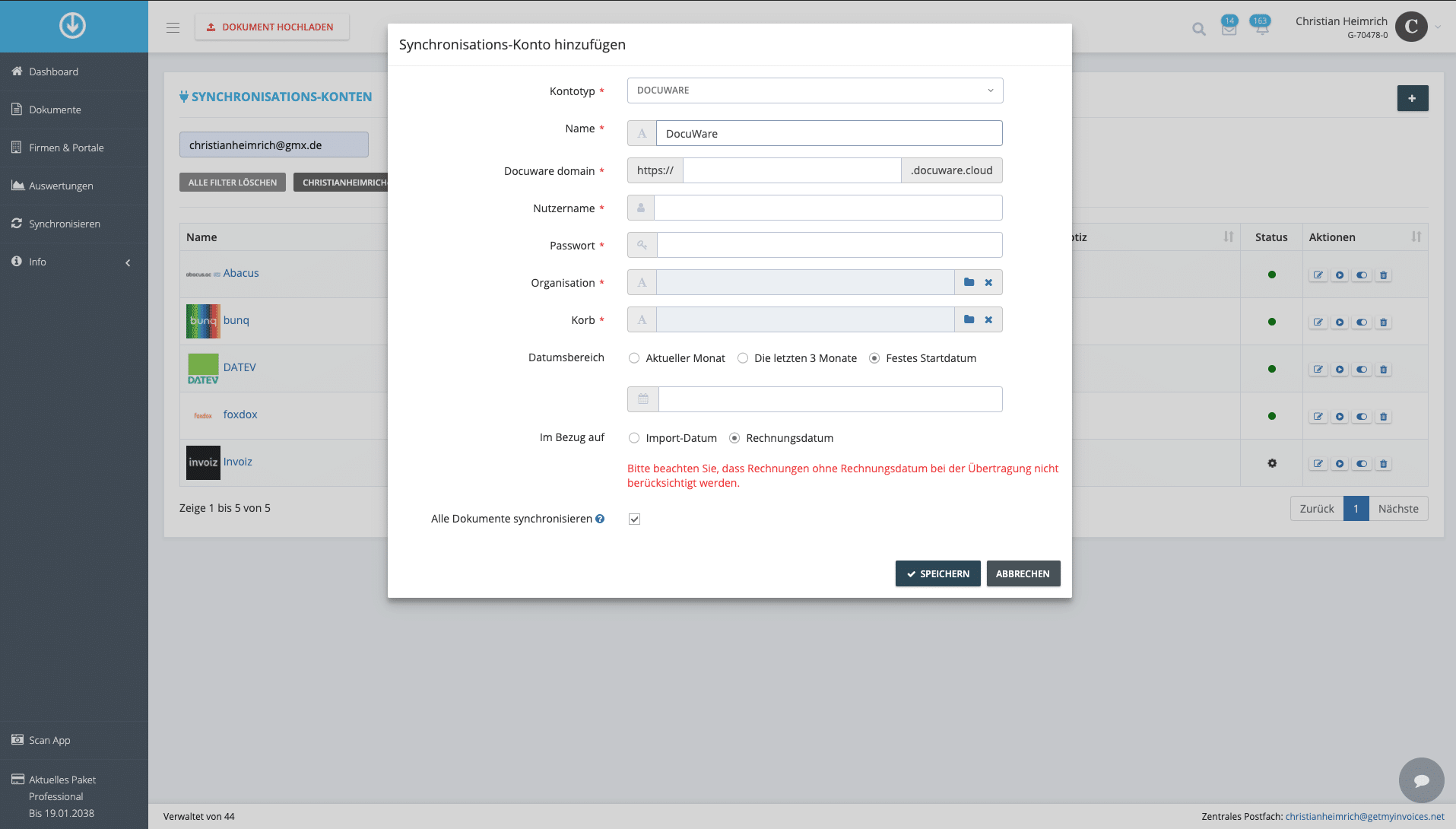Click the run sync icon in bunq row
The height and width of the screenshot is (829, 1456).
click(1340, 322)
